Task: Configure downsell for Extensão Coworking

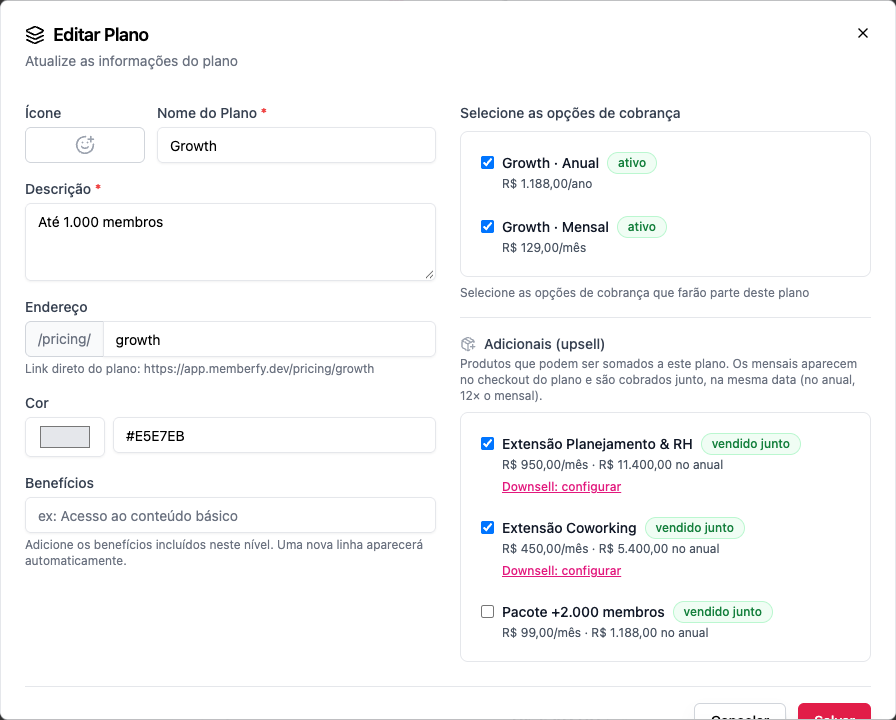Action: [561, 571]
